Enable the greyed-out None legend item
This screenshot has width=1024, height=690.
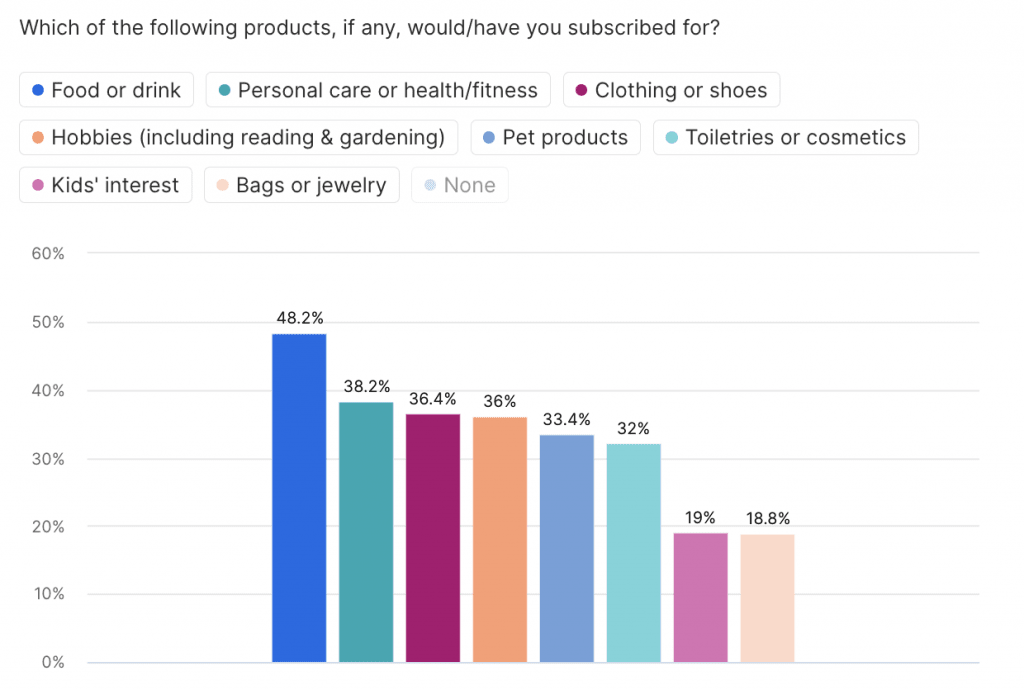[459, 185]
